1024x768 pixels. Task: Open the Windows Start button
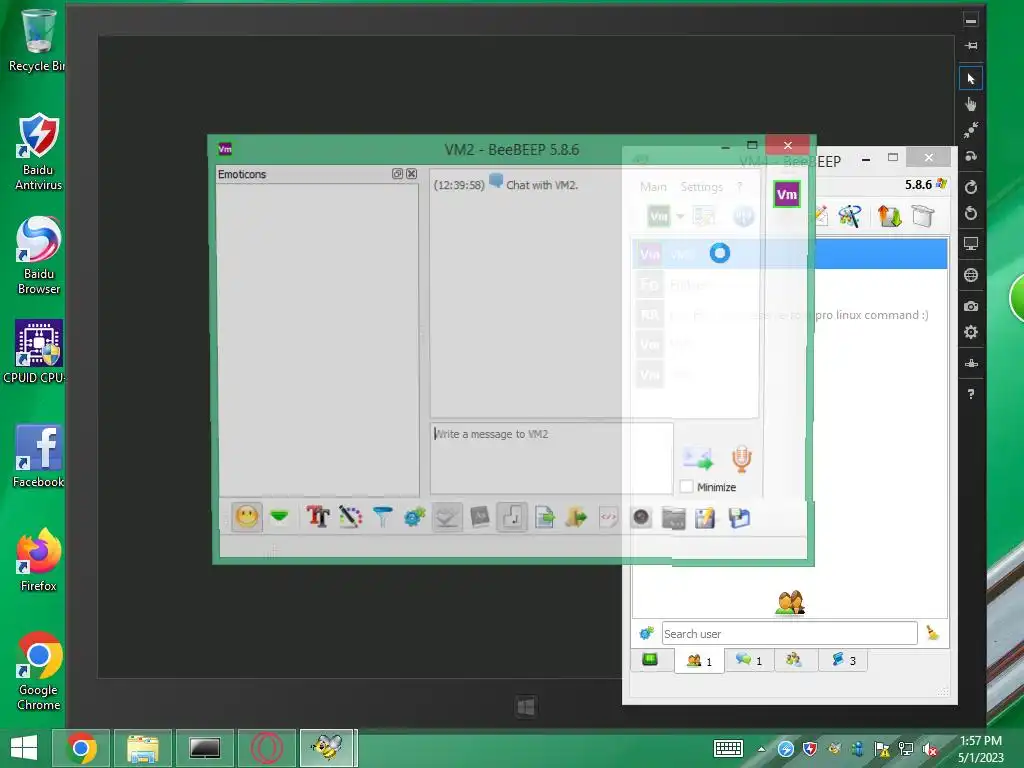tap(24, 748)
